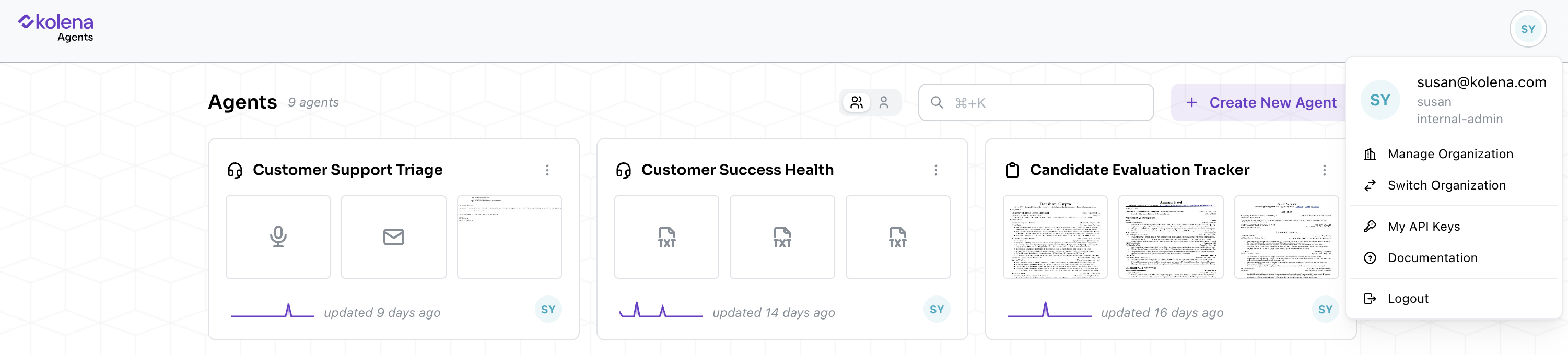Click the headset icon next to Customer Support Triage

[x=235, y=170]
